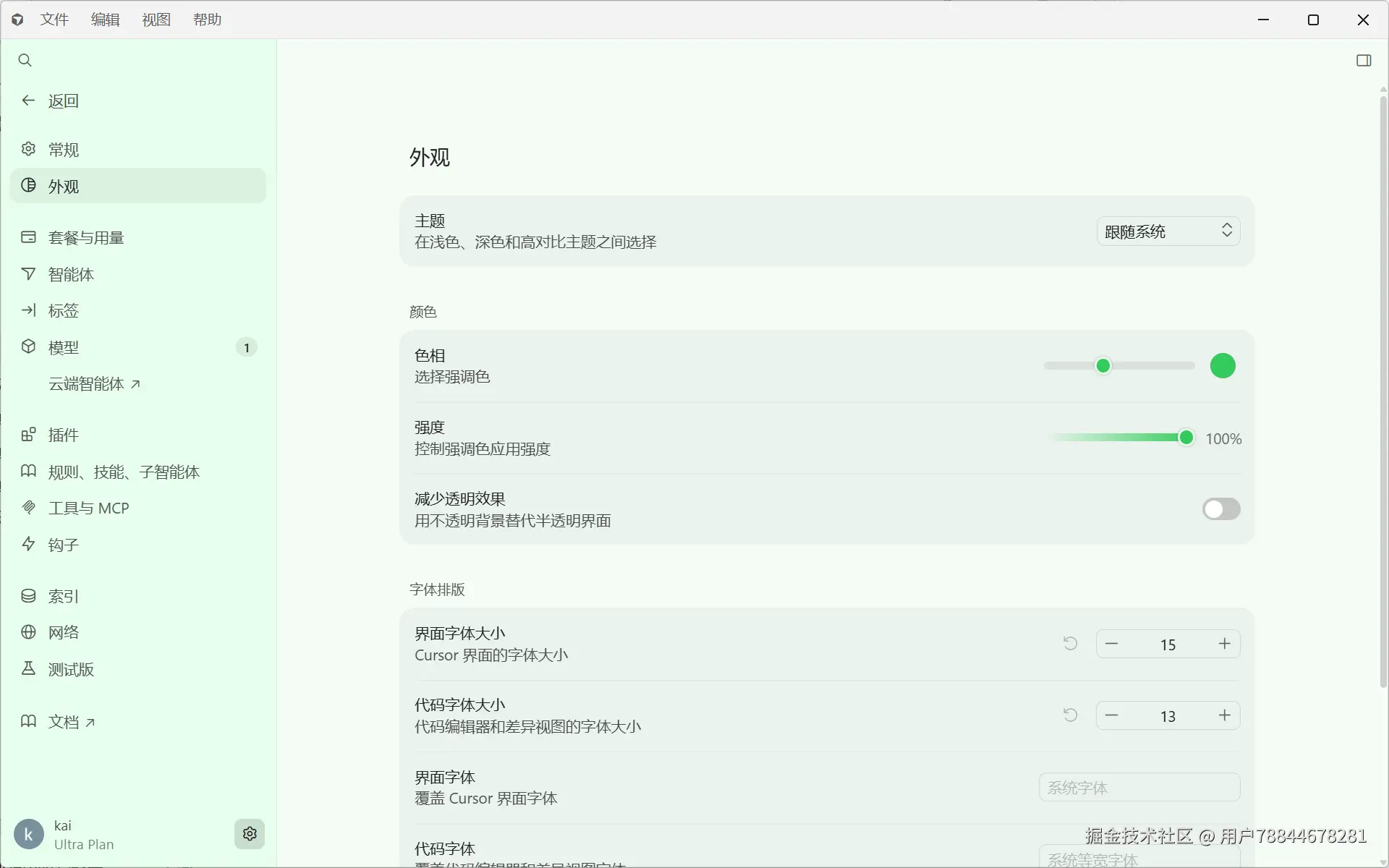Reset 界面字体大小 with the undo icon
The width and height of the screenshot is (1389, 868).
pyautogui.click(x=1071, y=644)
